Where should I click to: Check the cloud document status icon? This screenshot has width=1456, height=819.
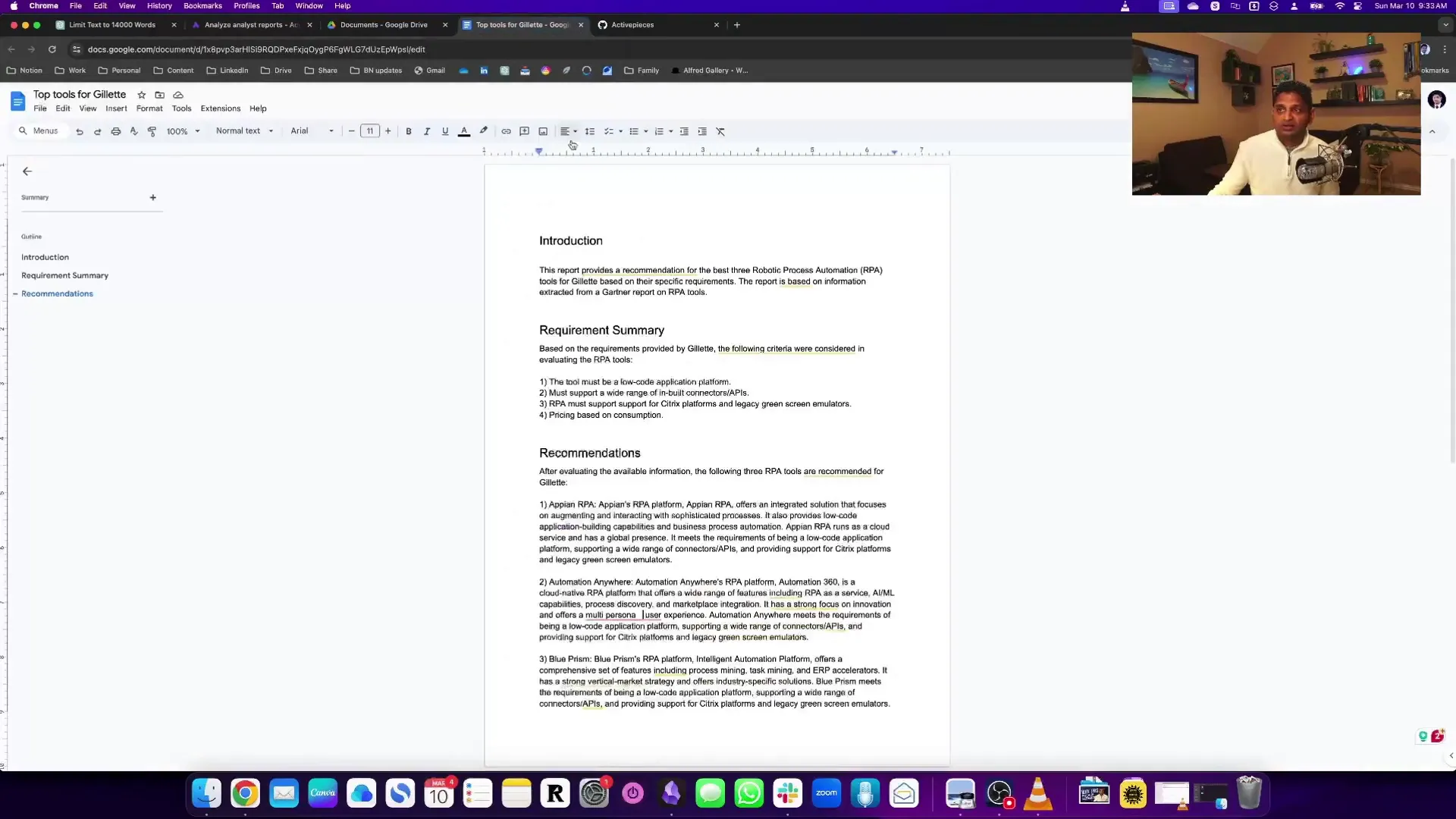(x=178, y=95)
